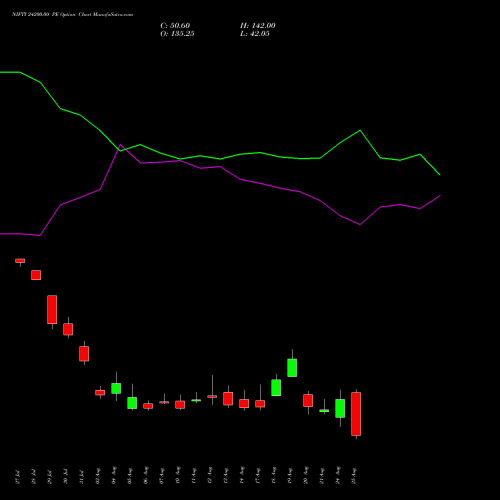Select the close value C: 50.60

point(175,26)
